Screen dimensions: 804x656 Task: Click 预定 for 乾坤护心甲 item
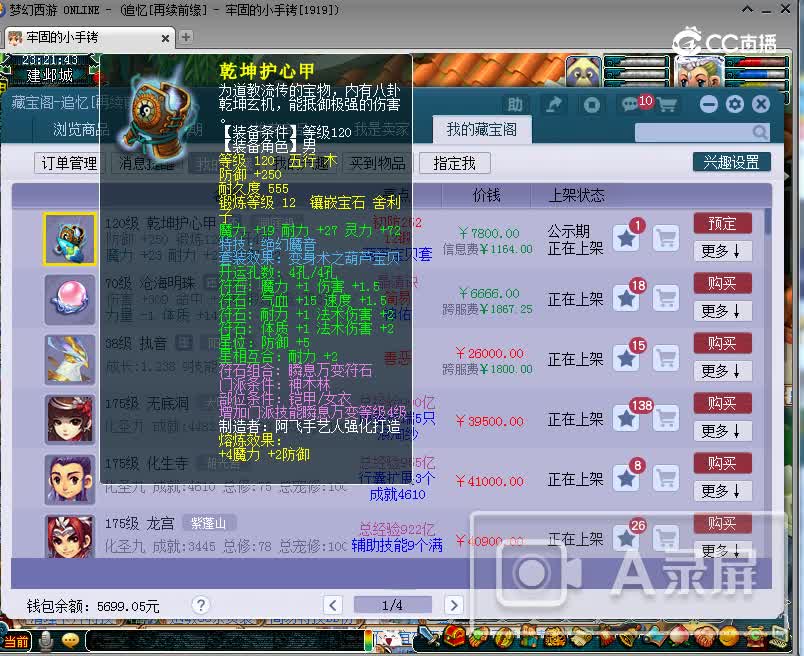722,223
